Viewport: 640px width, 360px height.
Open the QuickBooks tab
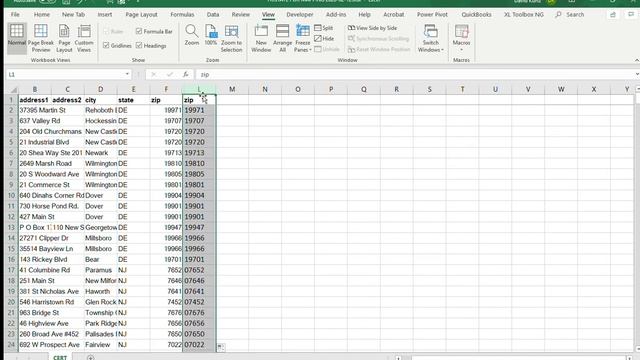pyautogui.click(x=476, y=14)
